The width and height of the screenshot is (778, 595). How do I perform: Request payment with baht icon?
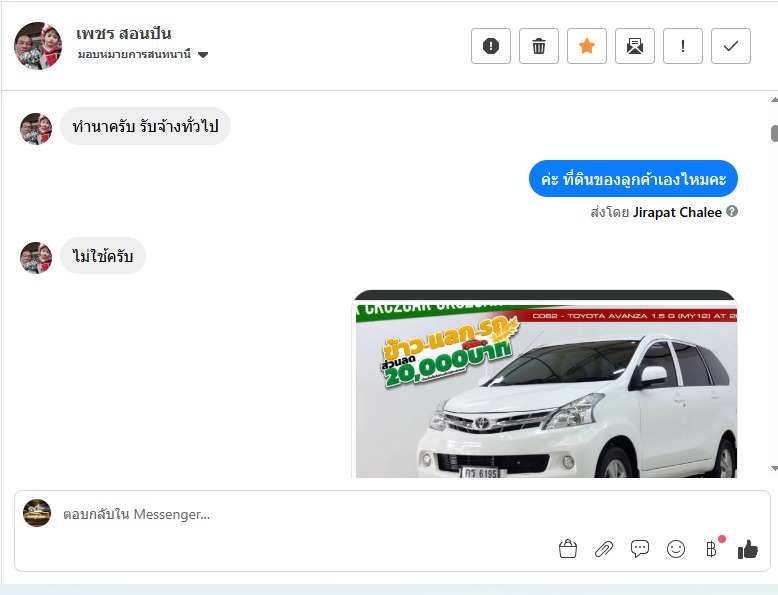click(712, 549)
